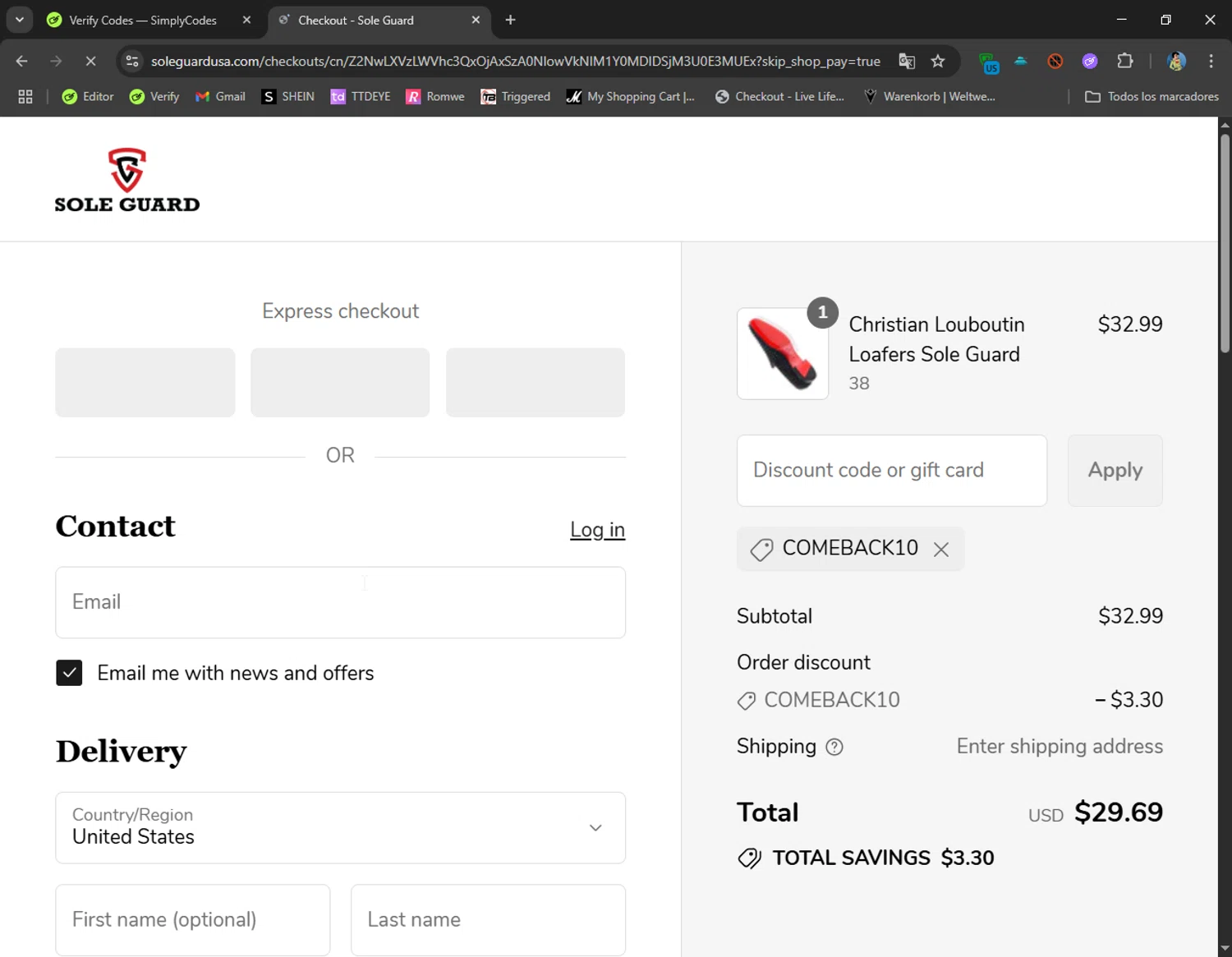Click the third express checkout button placeholder
The height and width of the screenshot is (957, 1232).
(x=536, y=382)
